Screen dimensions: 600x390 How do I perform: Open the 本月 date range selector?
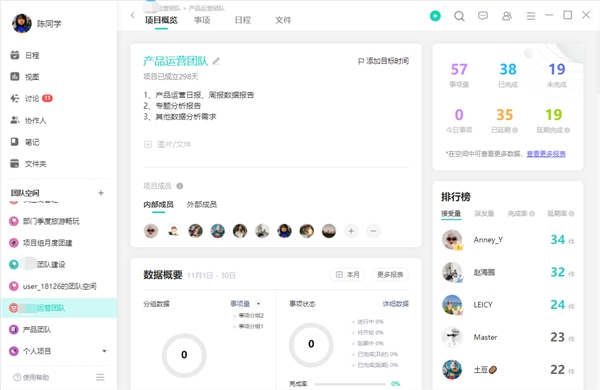pyautogui.click(x=347, y=274)
